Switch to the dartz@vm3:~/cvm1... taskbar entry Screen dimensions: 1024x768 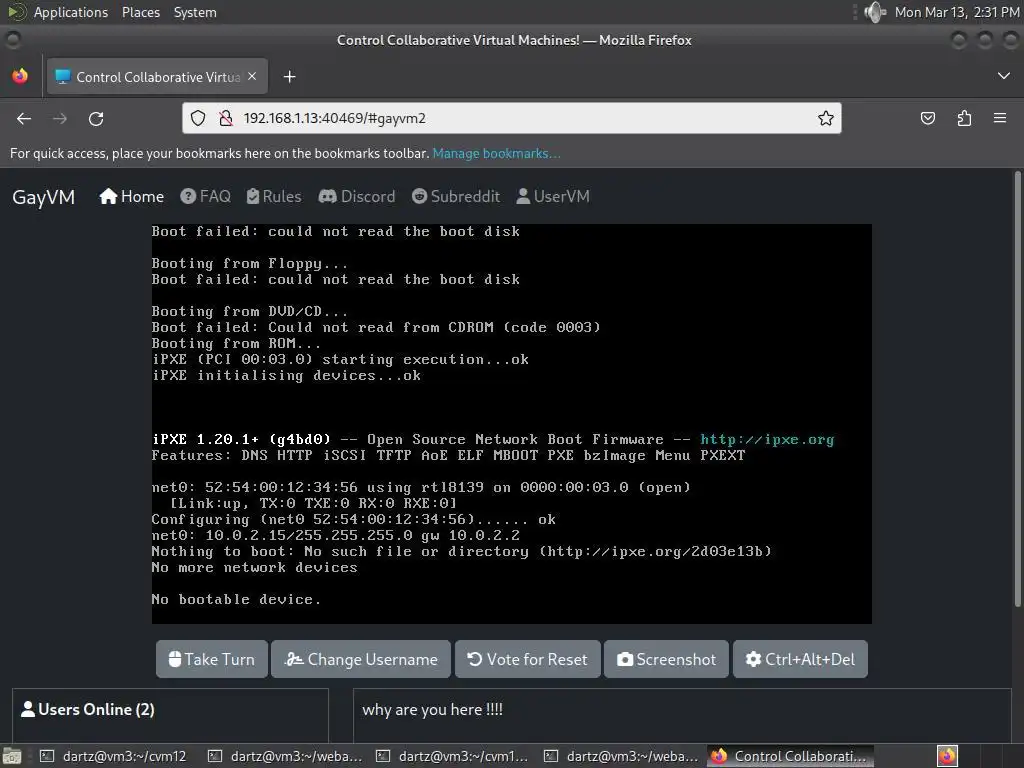(x=452, y=756)
